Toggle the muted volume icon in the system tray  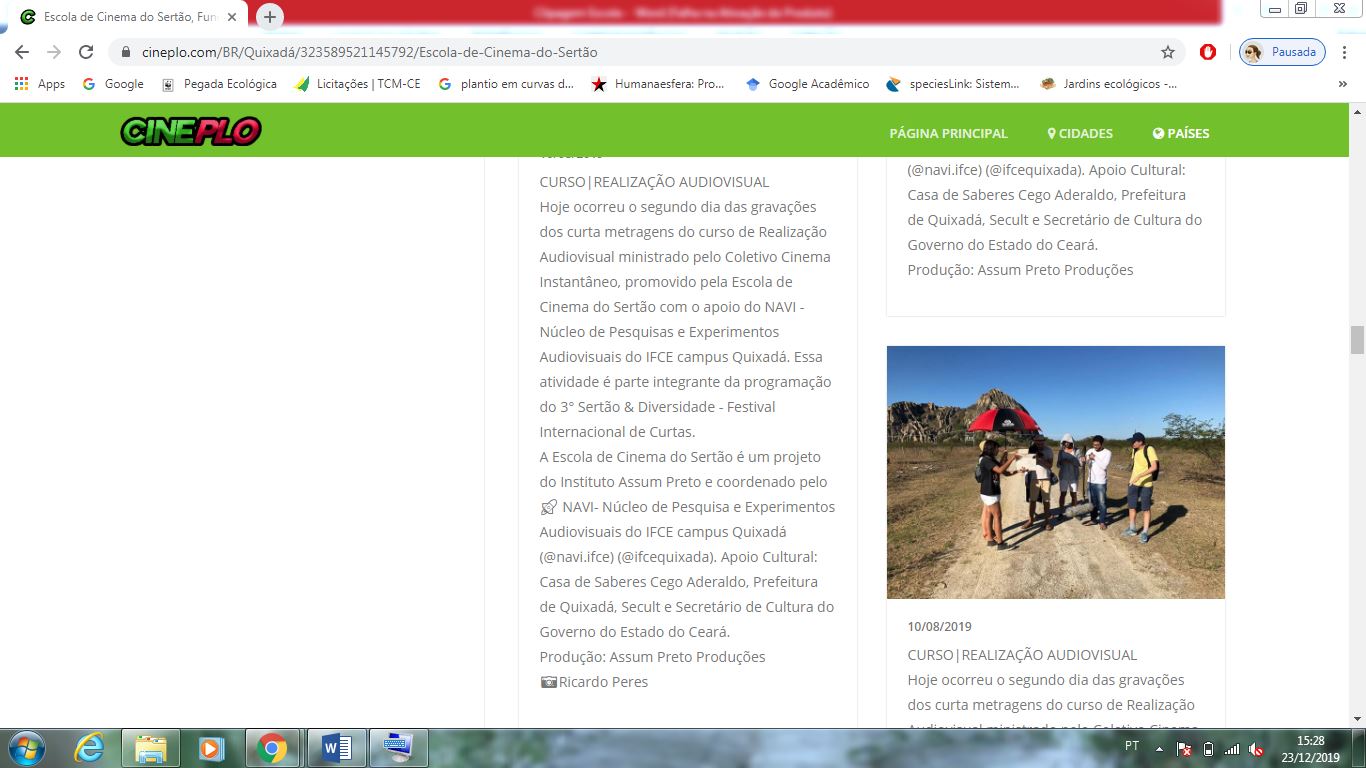tap(1256, 749)
